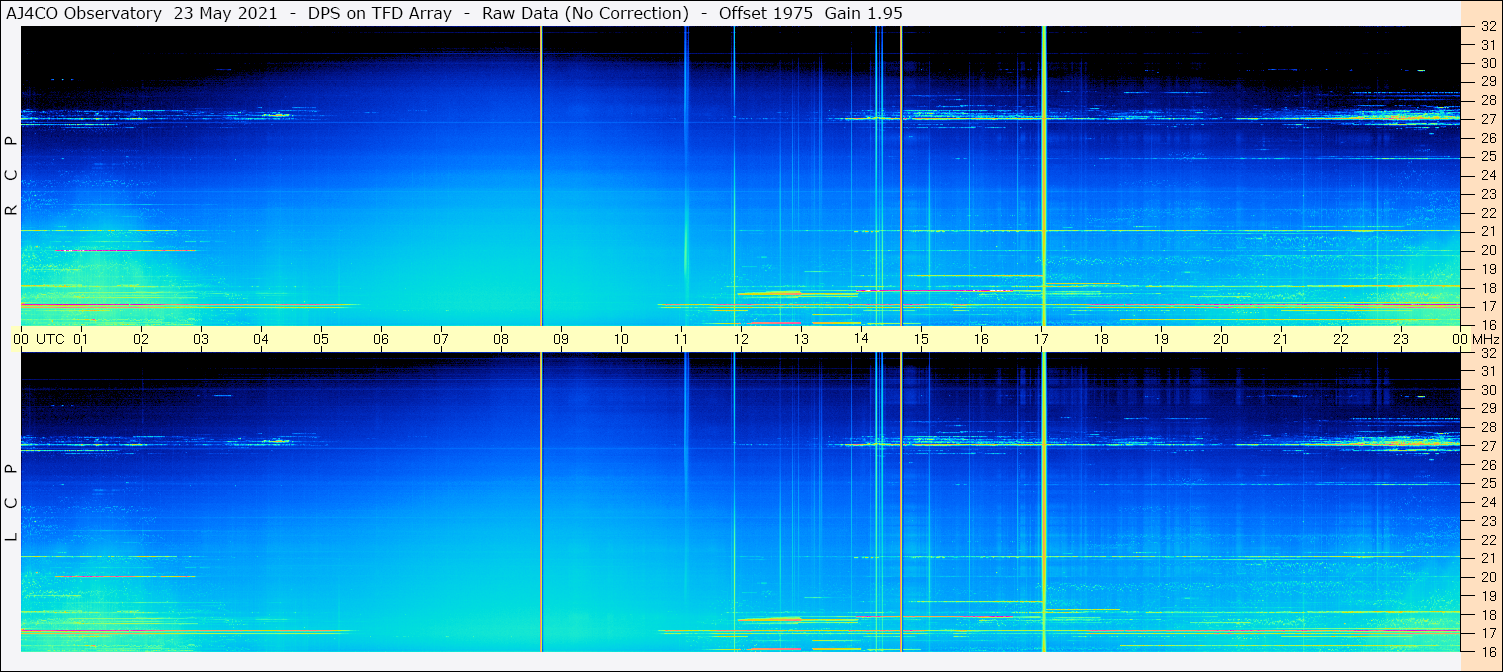
Task: Click the vertical 'LCP' panel label
Action: (x=12, y=502)
